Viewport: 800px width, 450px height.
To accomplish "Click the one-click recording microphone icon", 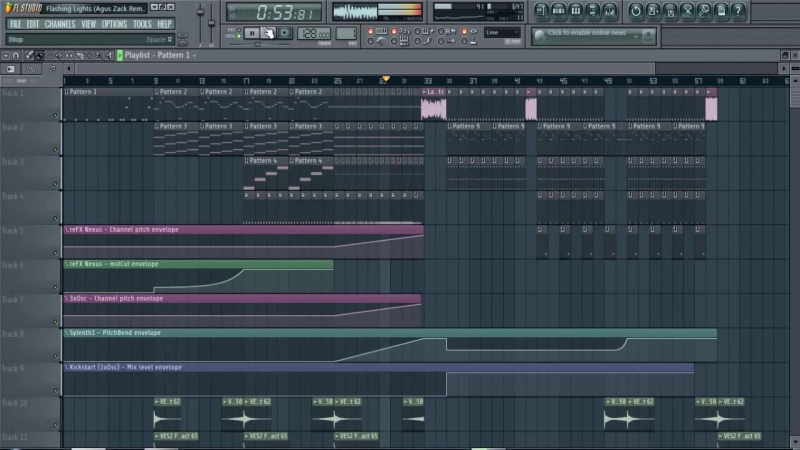I will [x=704, y=11].
